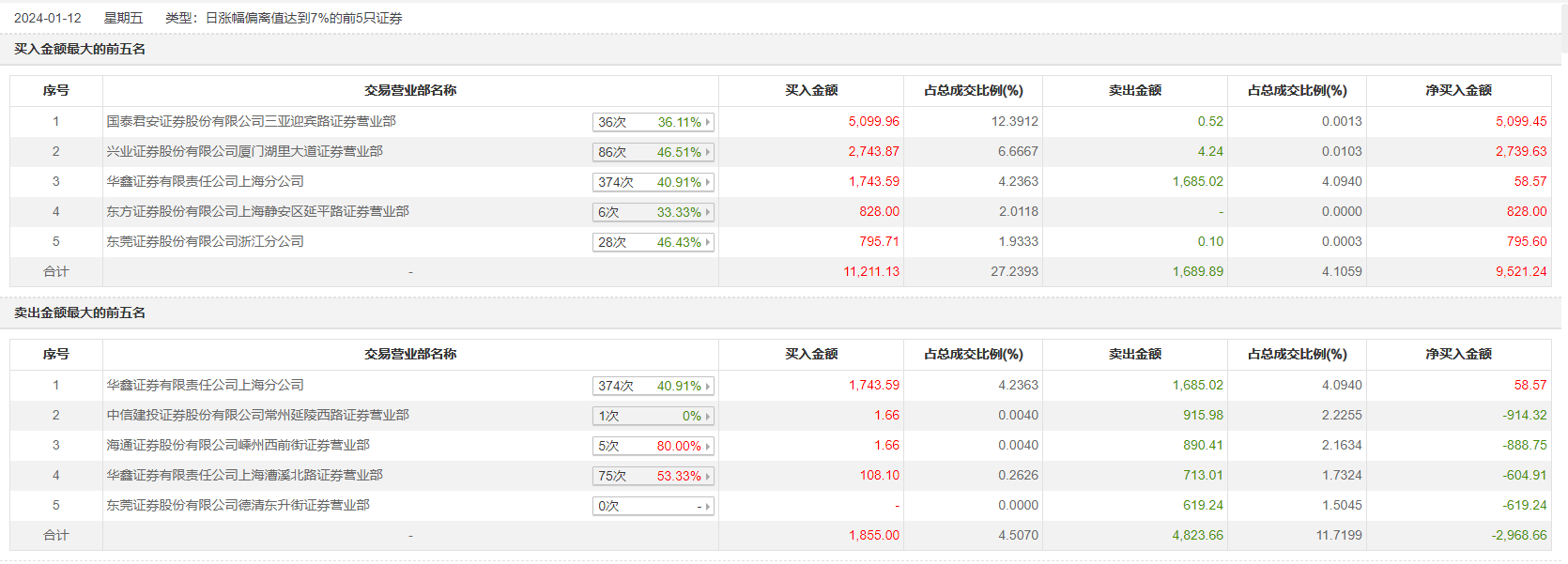Click 东莞证券德清东升街证券营业部 name

pyautogui.click(x=238, y=505)
